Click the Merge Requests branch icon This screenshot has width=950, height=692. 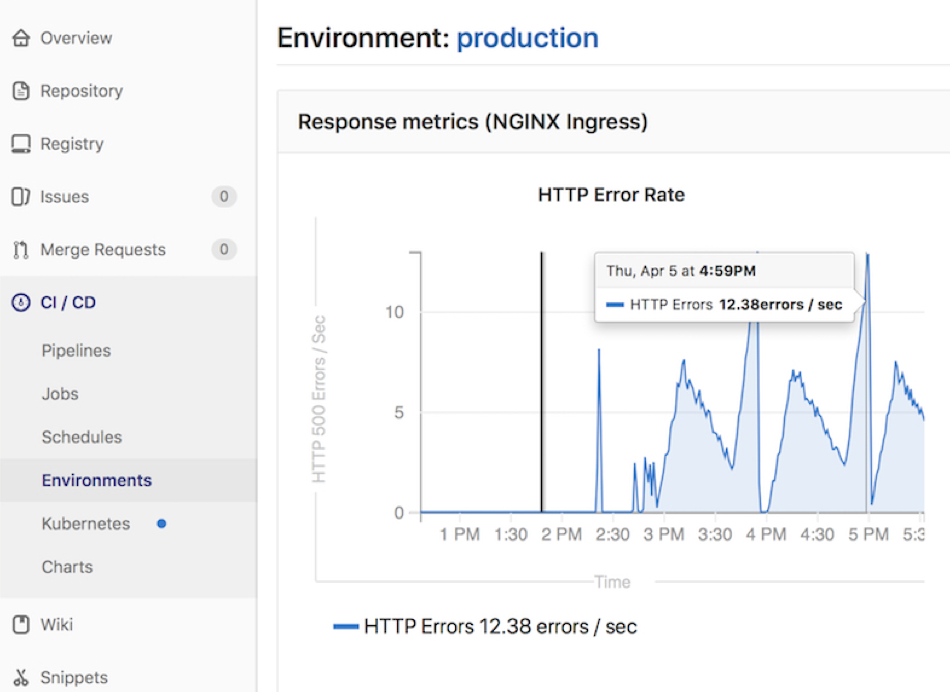pyautogui.click(x=20, y=250)
